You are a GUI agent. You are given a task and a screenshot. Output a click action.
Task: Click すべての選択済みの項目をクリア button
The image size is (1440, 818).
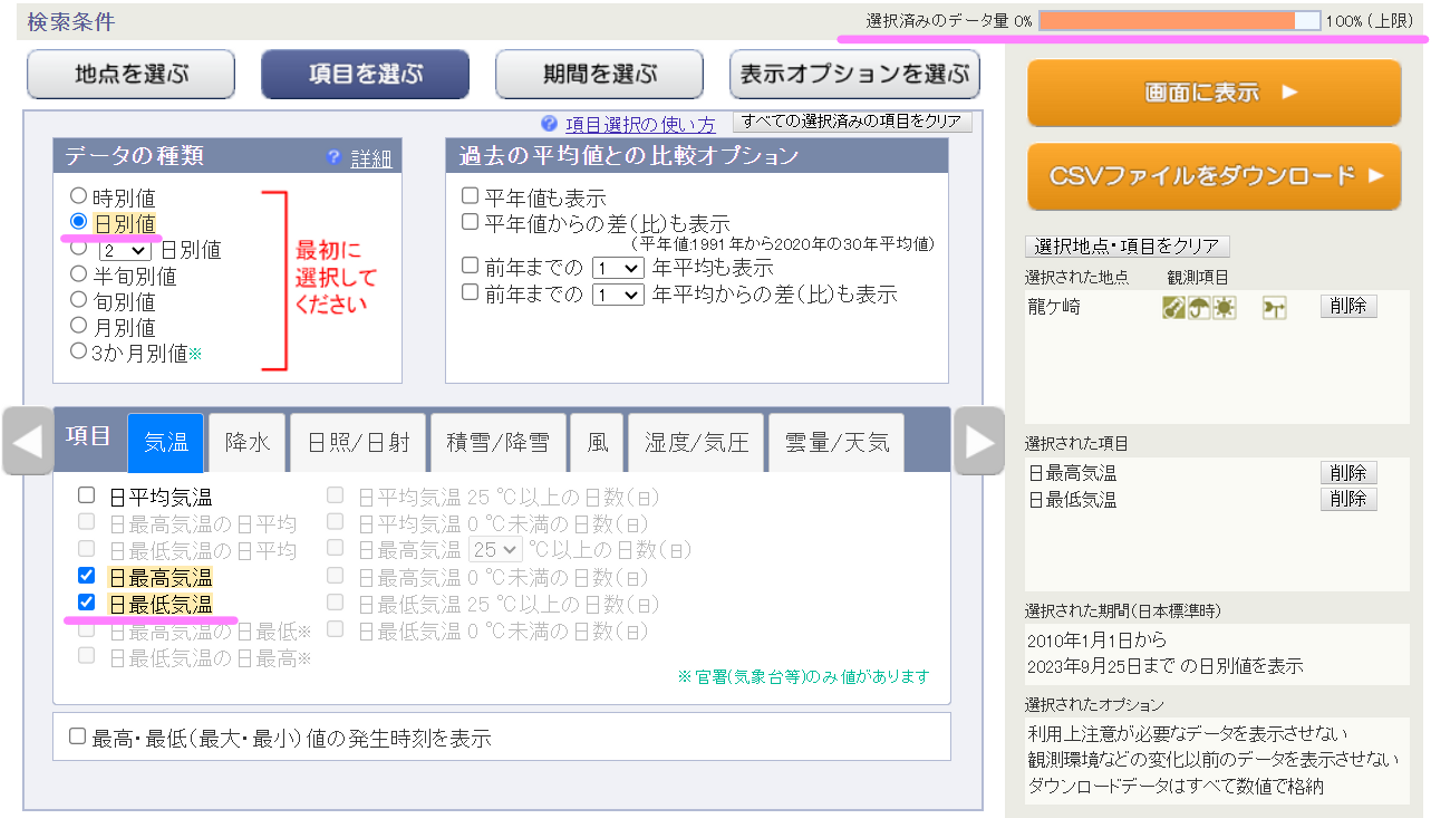853,122
